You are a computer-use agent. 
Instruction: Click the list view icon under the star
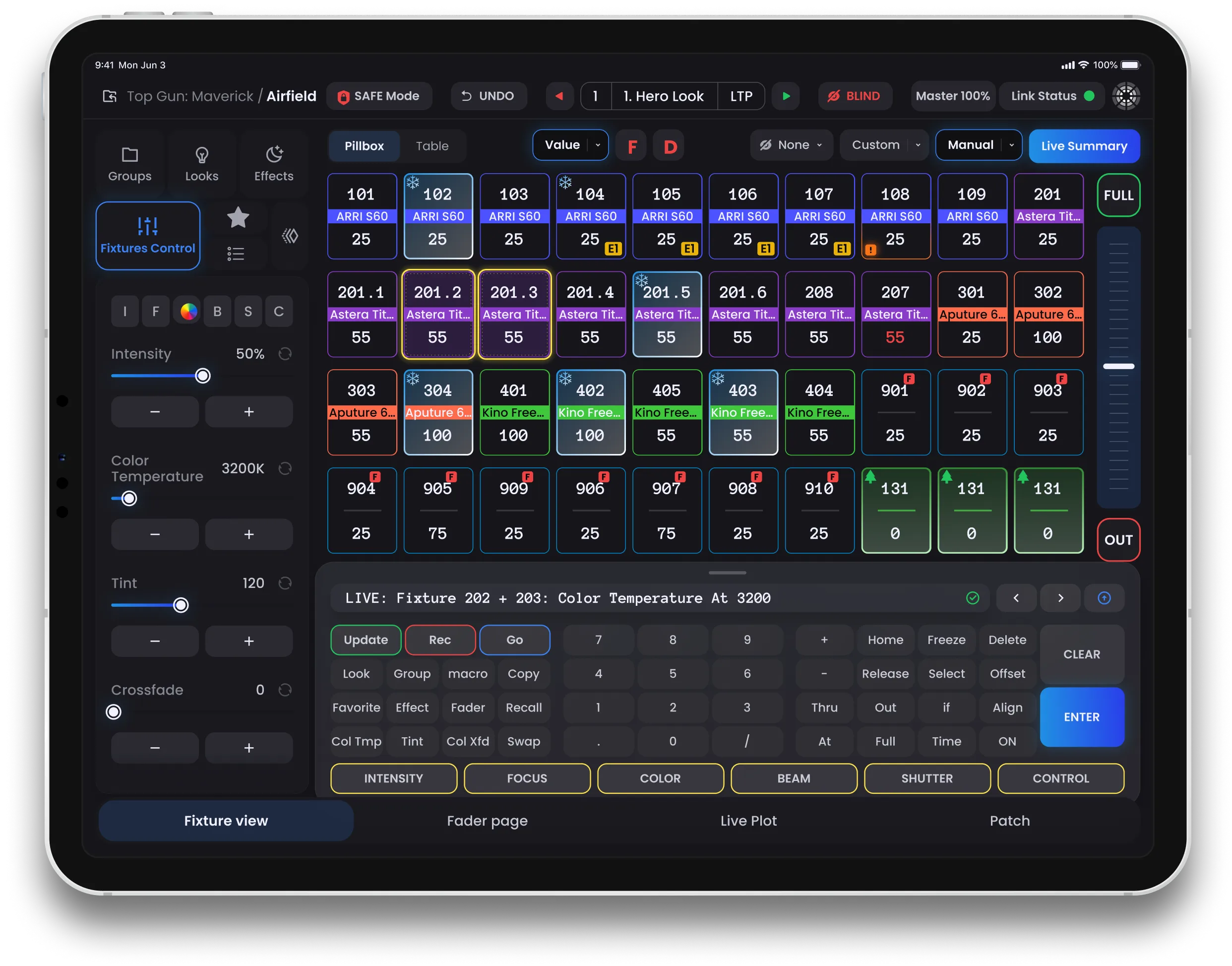tap(236, 254)
